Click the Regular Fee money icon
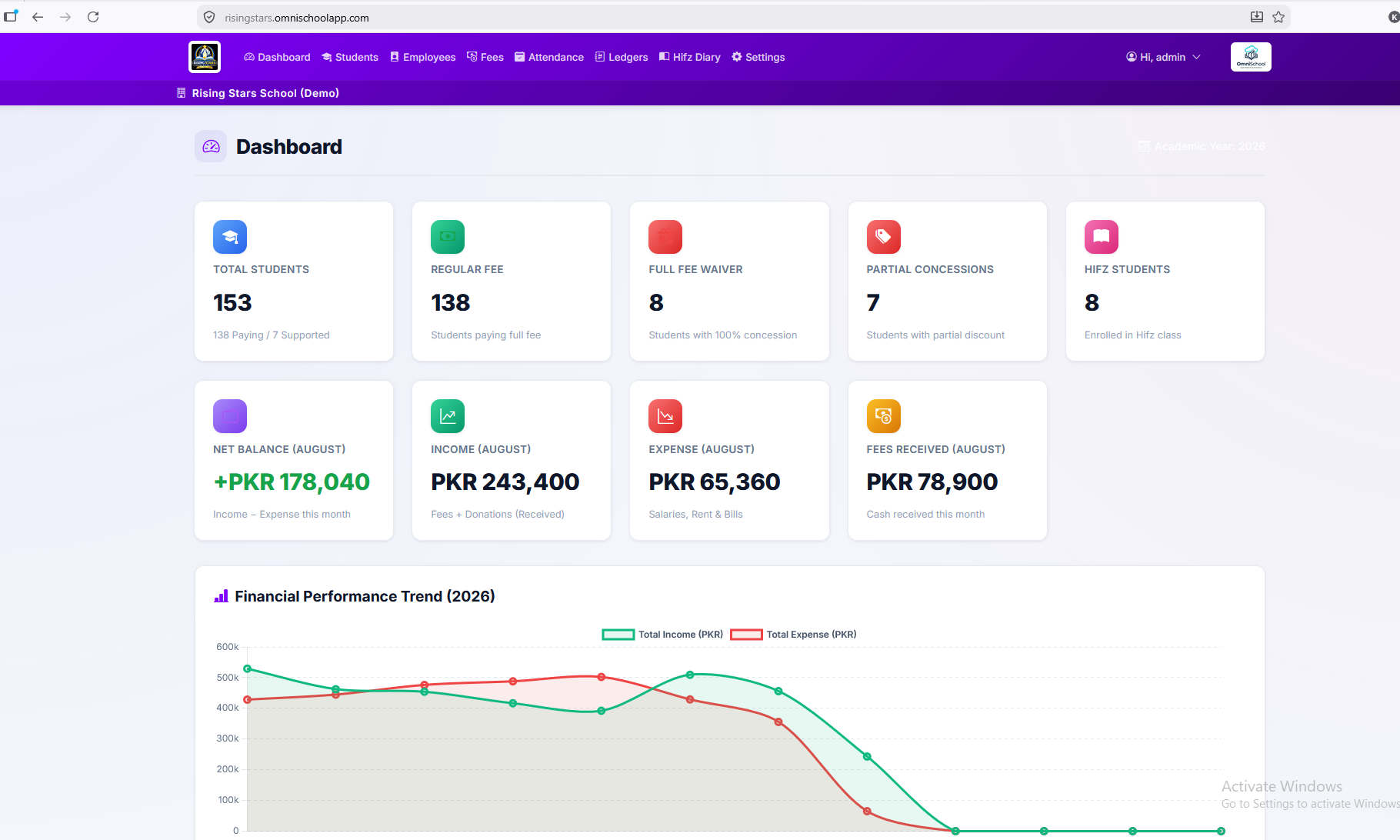The width and height of the screenshot is (1400, 840). (448, 237)
